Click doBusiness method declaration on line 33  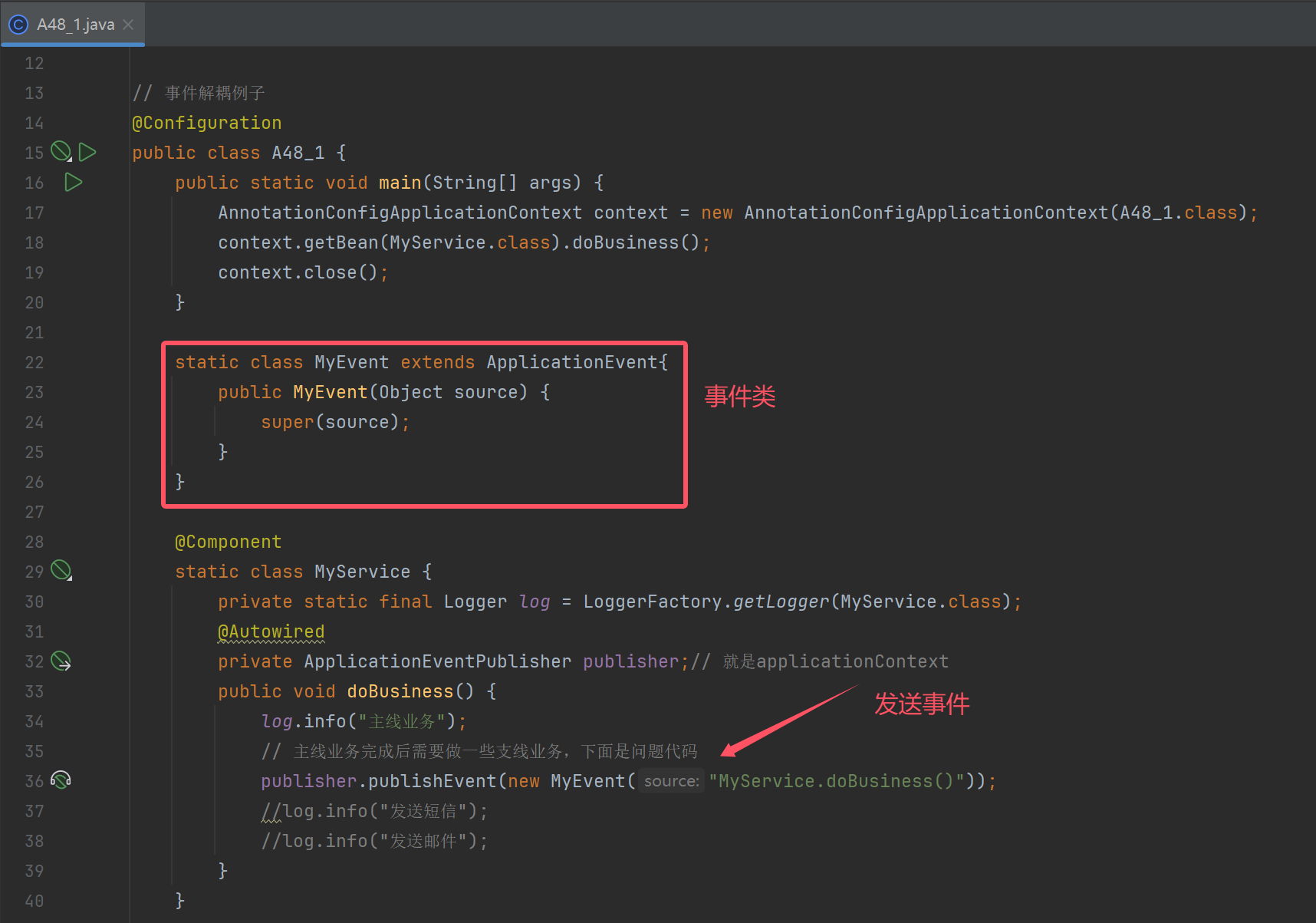(x=400, y=691)
